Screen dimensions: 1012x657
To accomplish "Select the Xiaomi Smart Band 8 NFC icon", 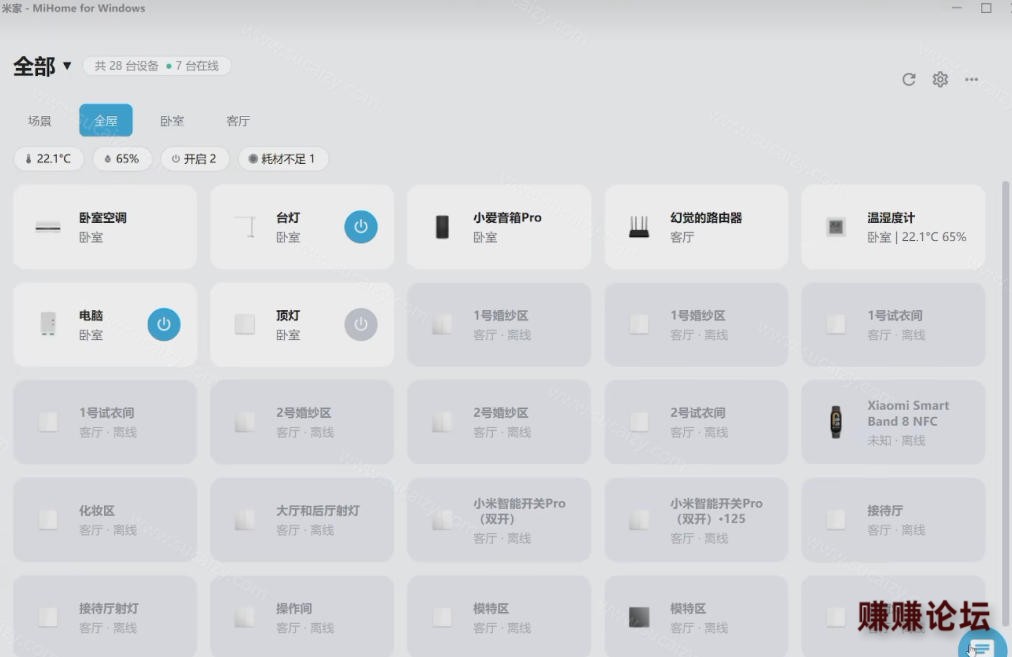I will (x=836, y=422).
